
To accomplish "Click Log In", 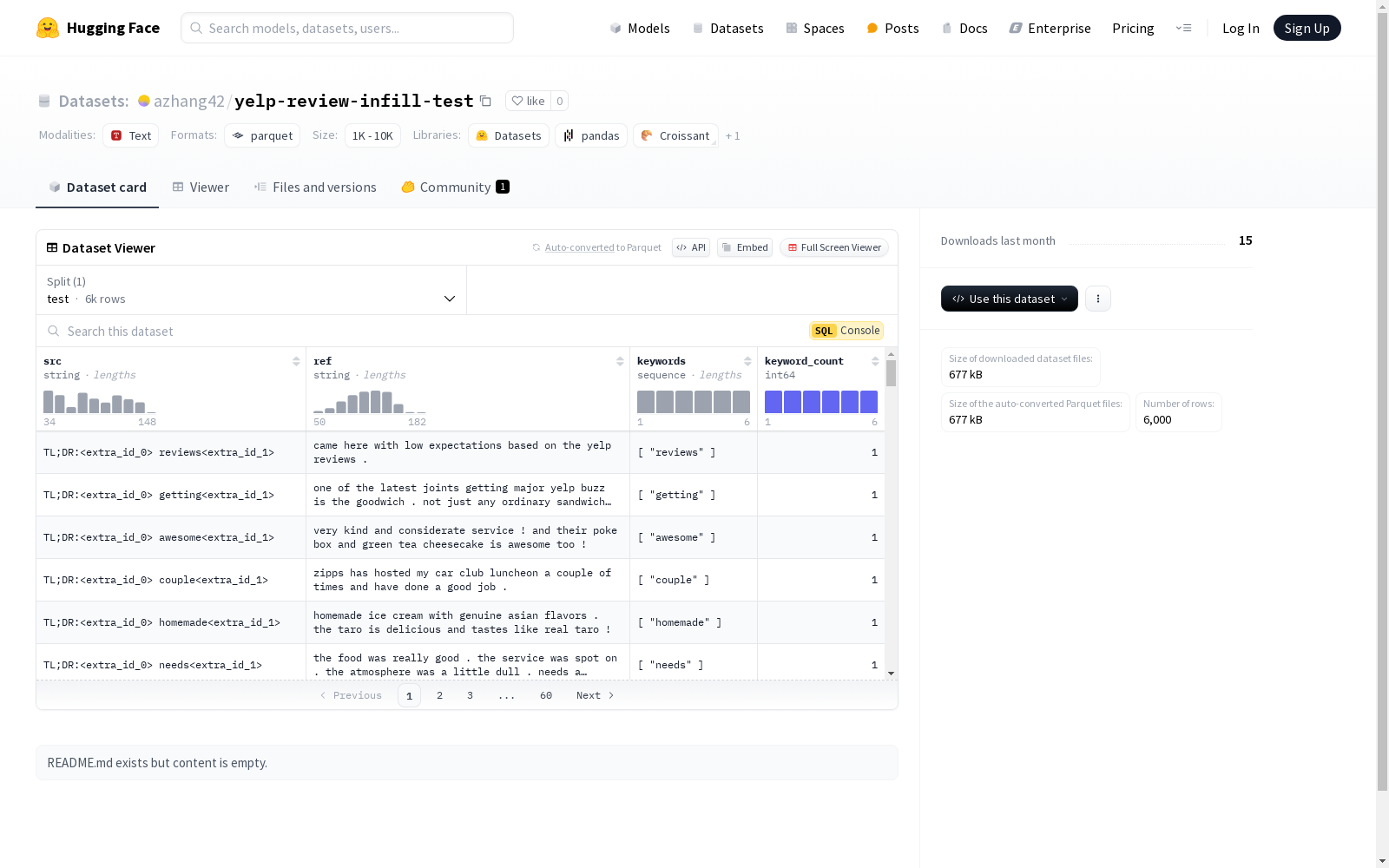I will point(1241,28).
